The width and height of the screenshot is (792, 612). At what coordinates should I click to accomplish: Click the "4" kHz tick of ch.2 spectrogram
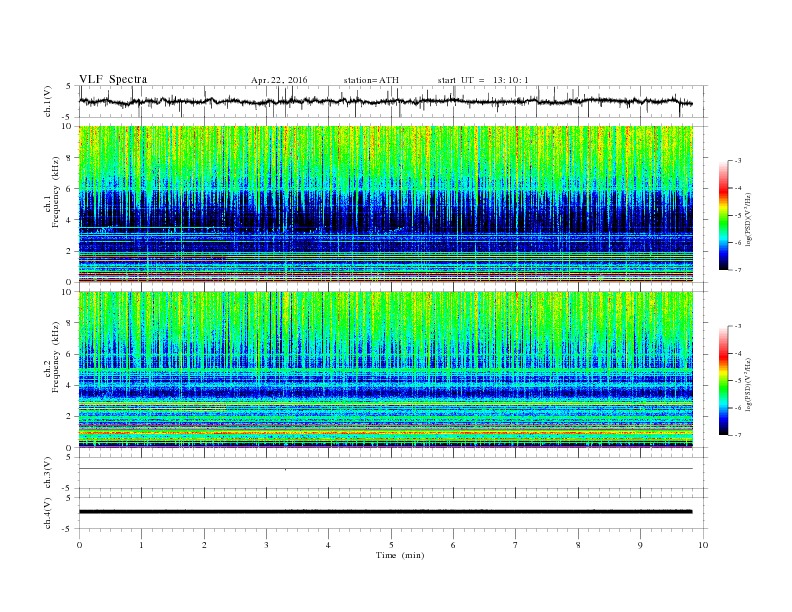pyautogui.click(x=70, y=385)
